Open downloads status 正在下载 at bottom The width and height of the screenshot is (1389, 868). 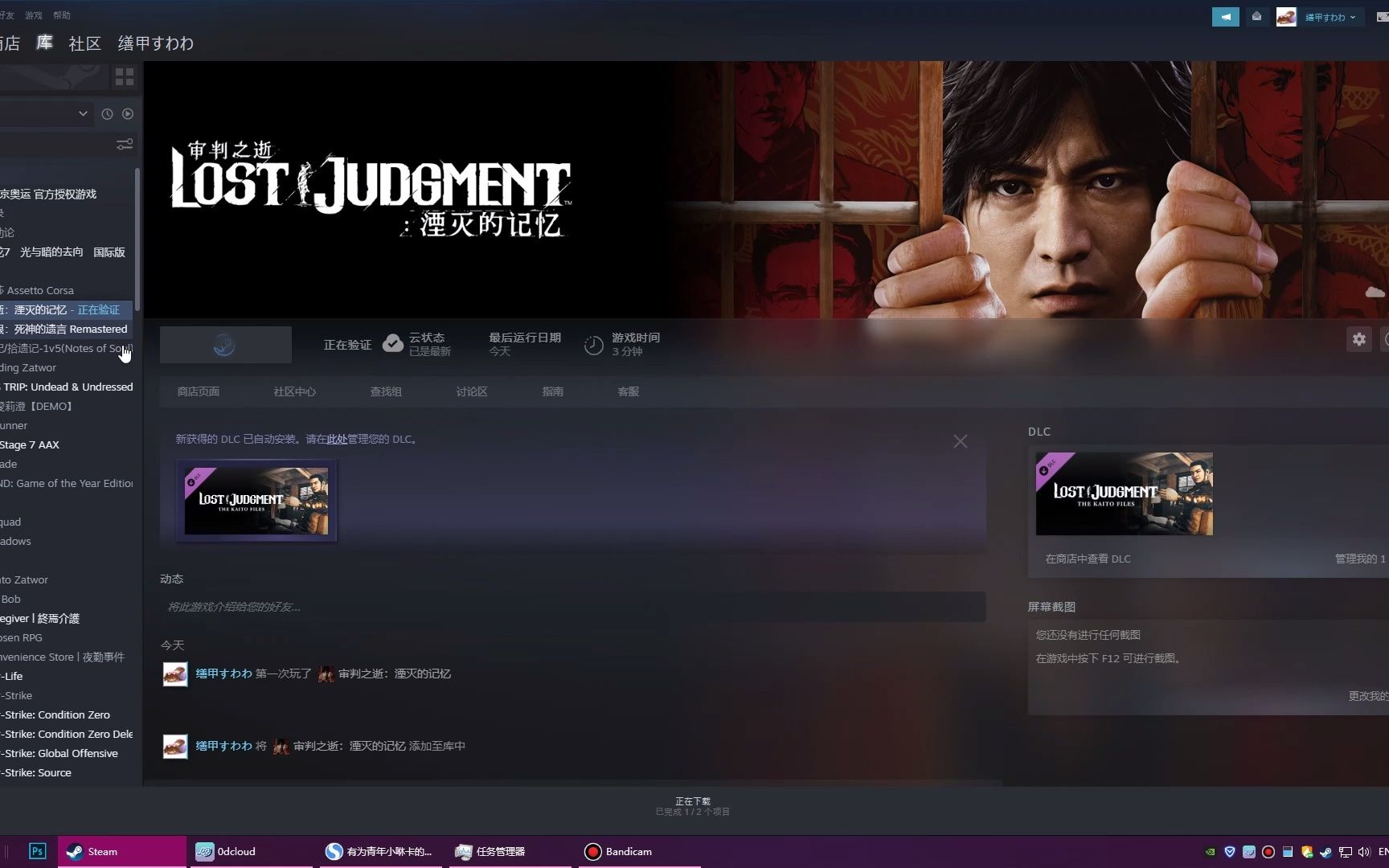[x=692, y=806]
